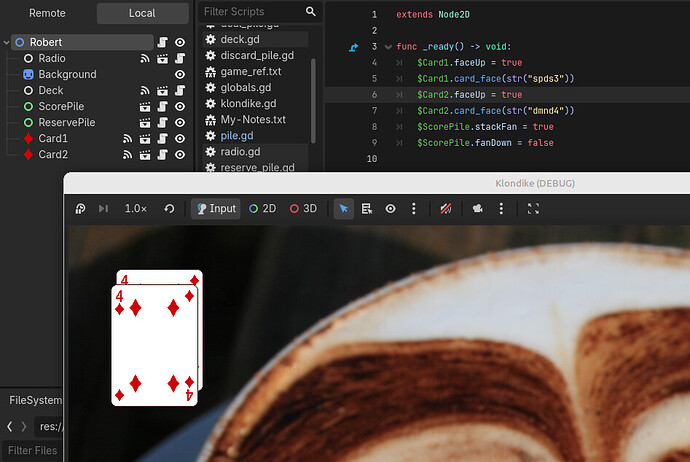Open Radio node's scene in editor icon

[x=162, y=58]
